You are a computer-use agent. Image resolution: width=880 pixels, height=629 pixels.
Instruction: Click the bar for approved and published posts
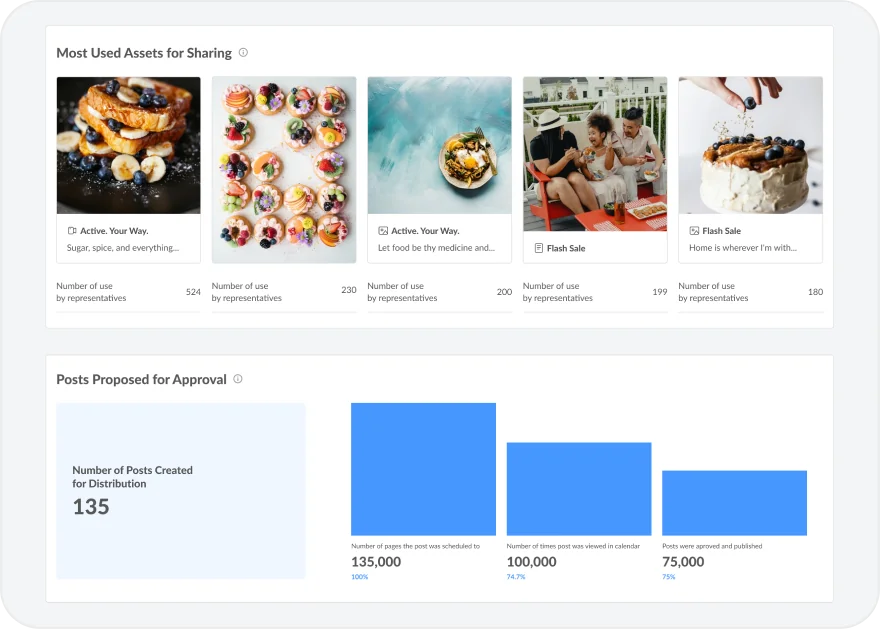click(734, 503)
